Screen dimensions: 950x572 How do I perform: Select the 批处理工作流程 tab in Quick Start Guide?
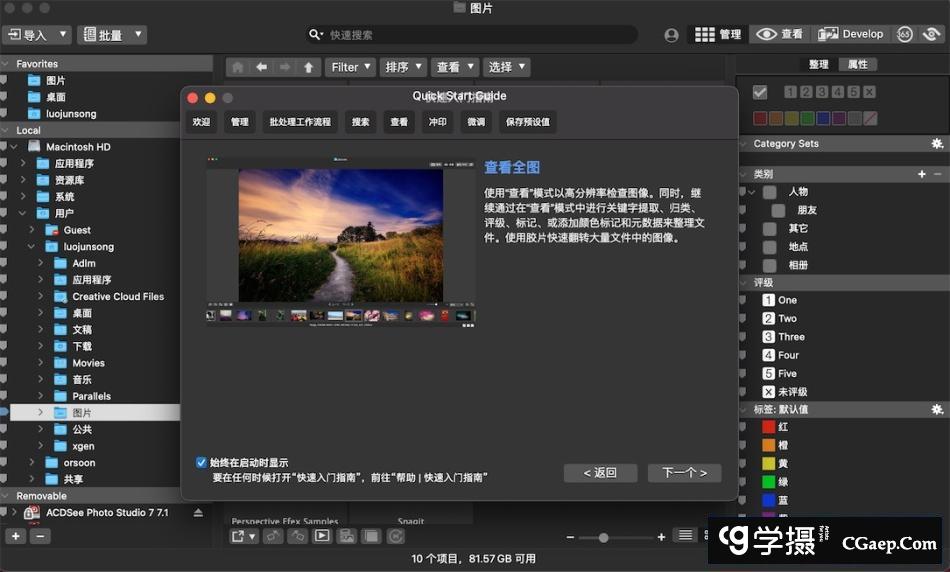(x=300, y=122)
